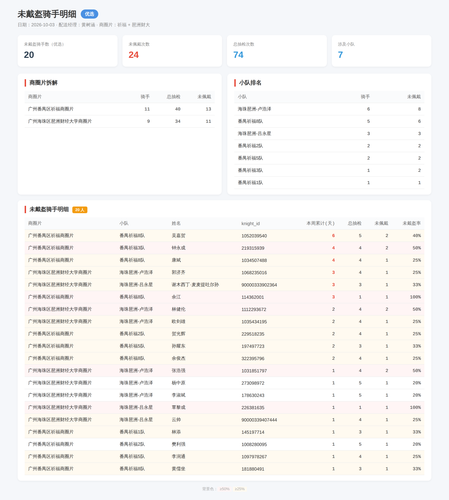Click the red 6 weekly cumulative value
This screenshot has width=449, height=500.
tap(333, 236)
